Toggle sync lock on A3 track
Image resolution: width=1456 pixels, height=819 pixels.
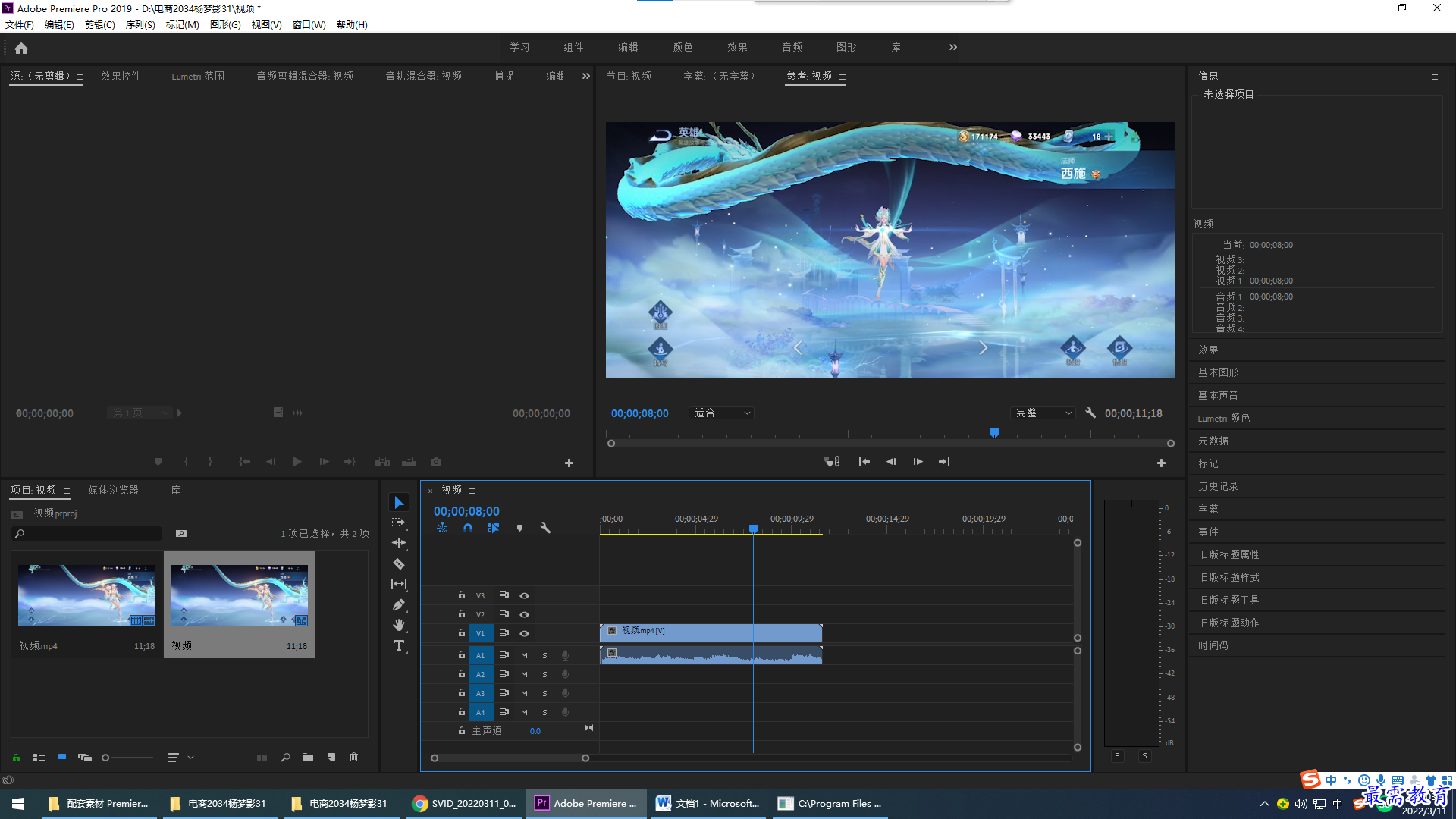(x=504, y=693)
